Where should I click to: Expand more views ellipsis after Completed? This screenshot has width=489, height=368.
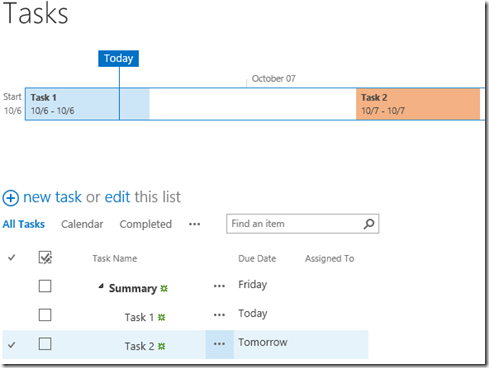tap(194, 224)
